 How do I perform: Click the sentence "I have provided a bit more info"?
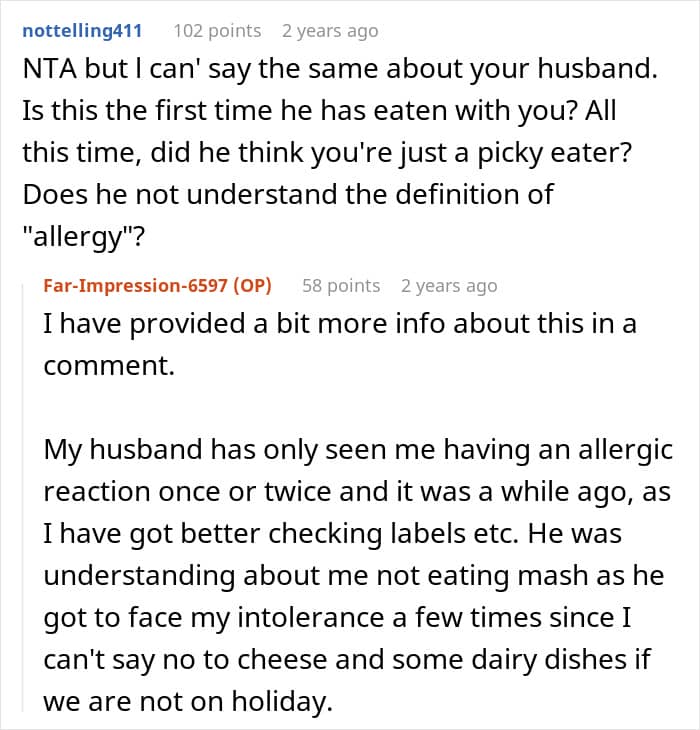coord(300,324)
